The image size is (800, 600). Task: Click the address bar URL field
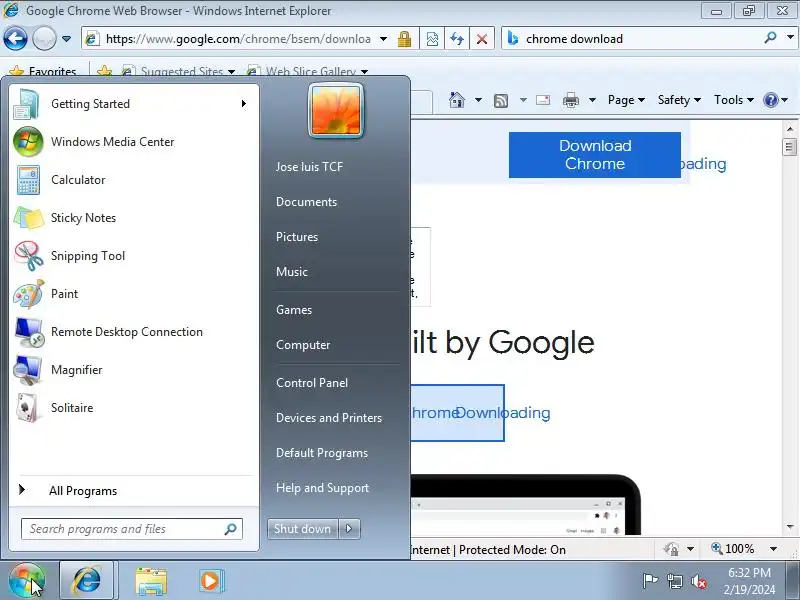click(238, 39)
